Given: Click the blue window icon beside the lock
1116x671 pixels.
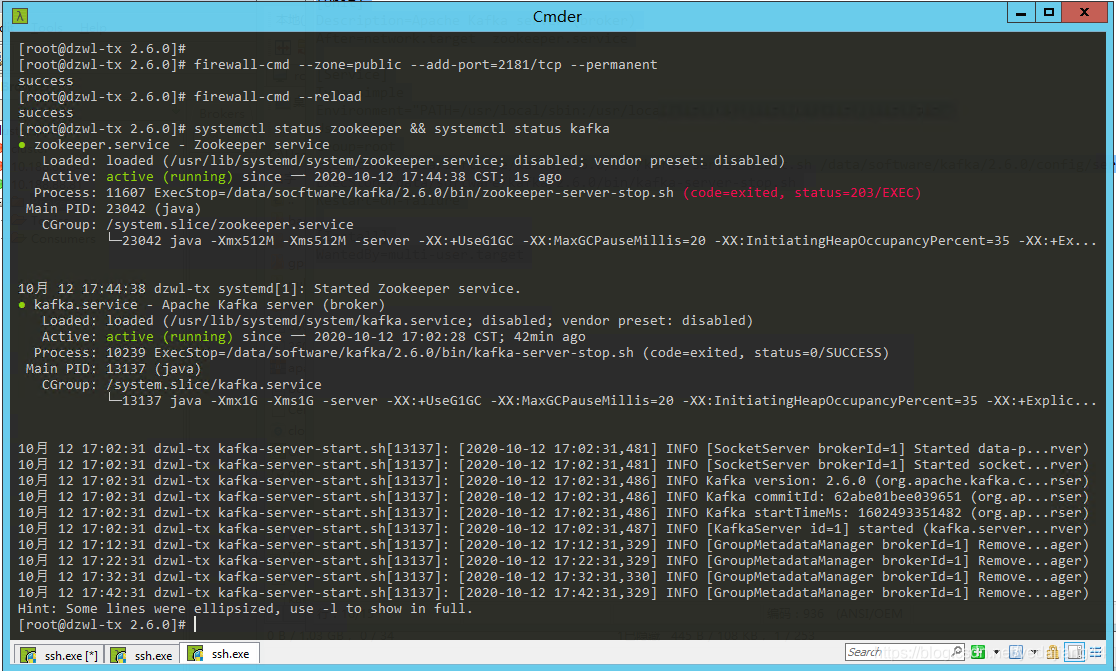Looking at the screenshot, I should 1016,652.
